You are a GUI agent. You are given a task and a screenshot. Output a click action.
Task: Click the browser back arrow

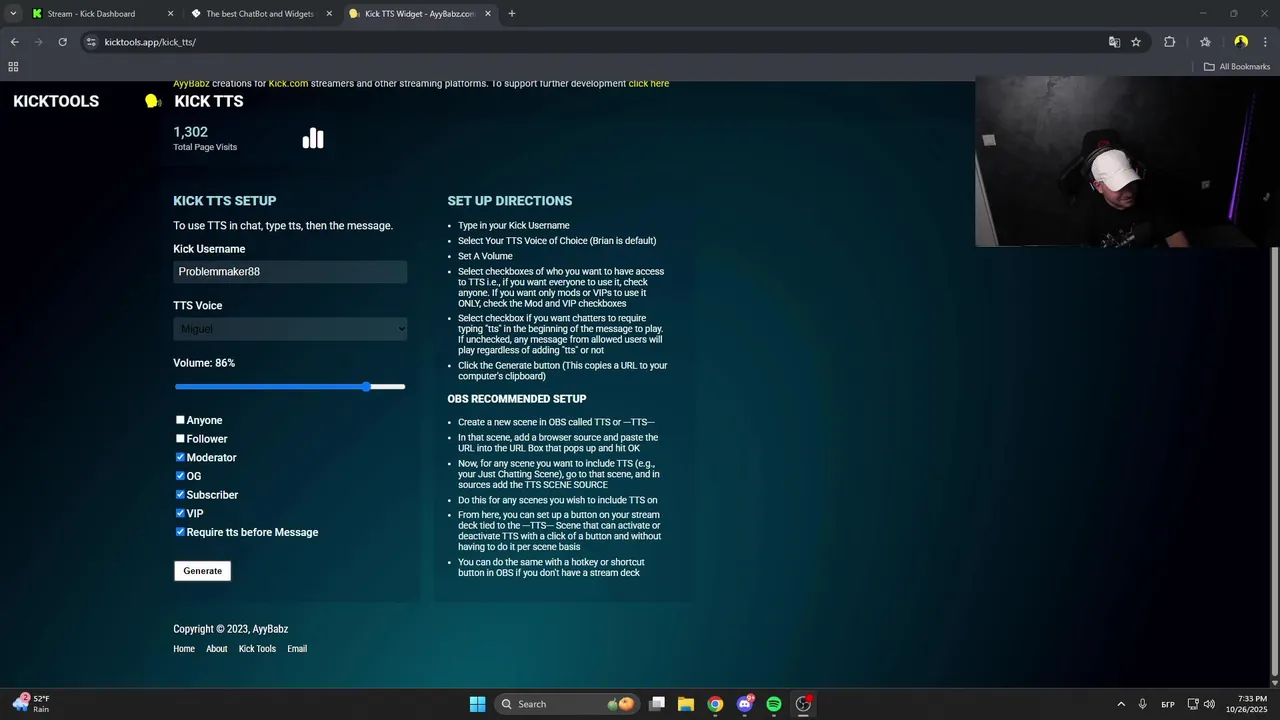(14, 42)
